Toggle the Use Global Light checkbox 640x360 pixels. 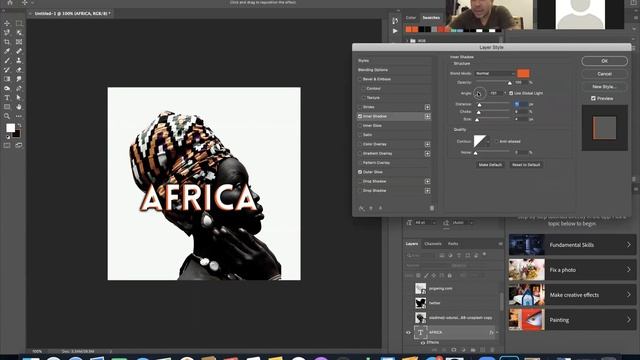pos(511,93)
